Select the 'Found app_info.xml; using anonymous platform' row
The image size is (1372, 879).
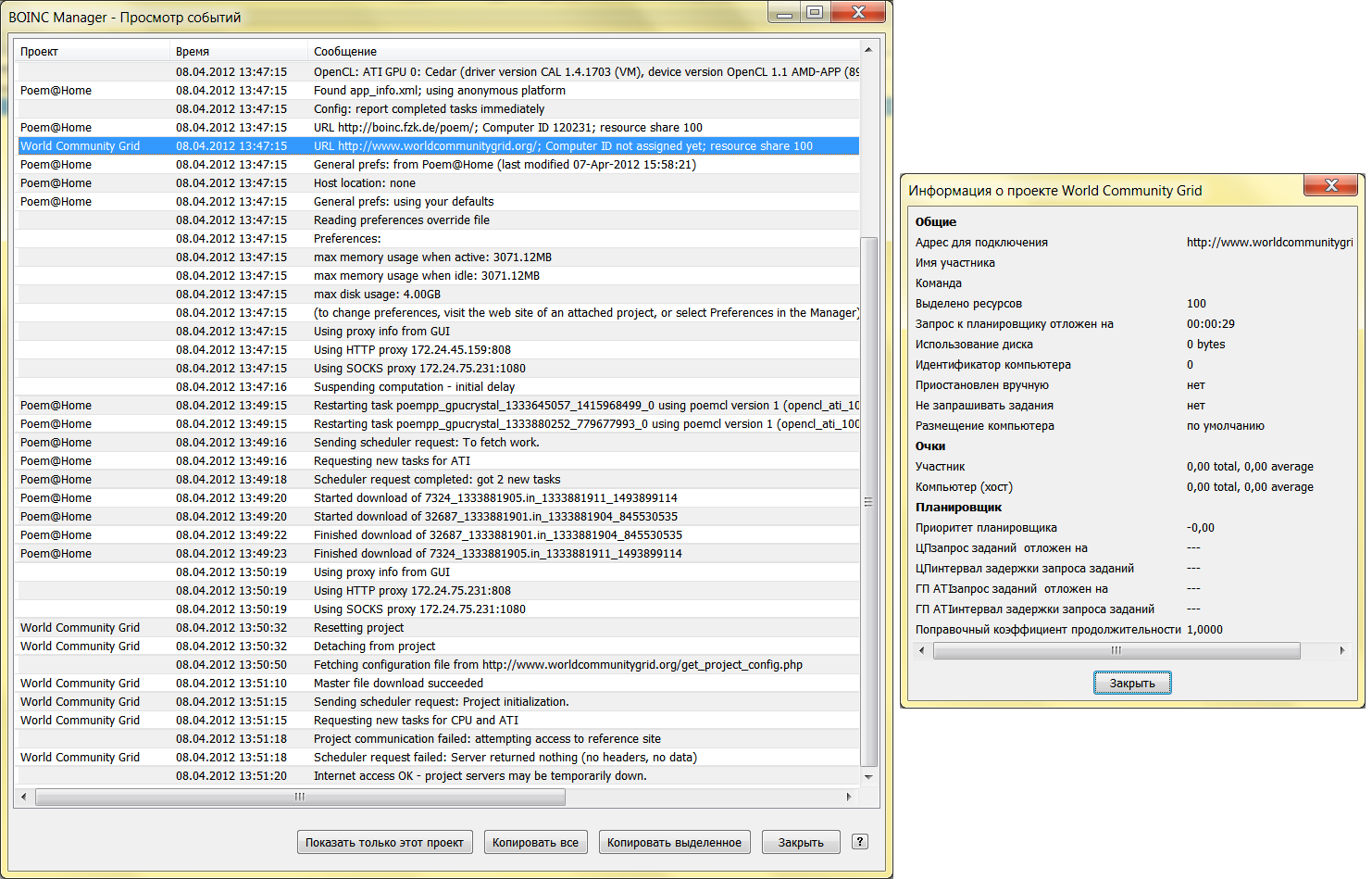point(438,90)
